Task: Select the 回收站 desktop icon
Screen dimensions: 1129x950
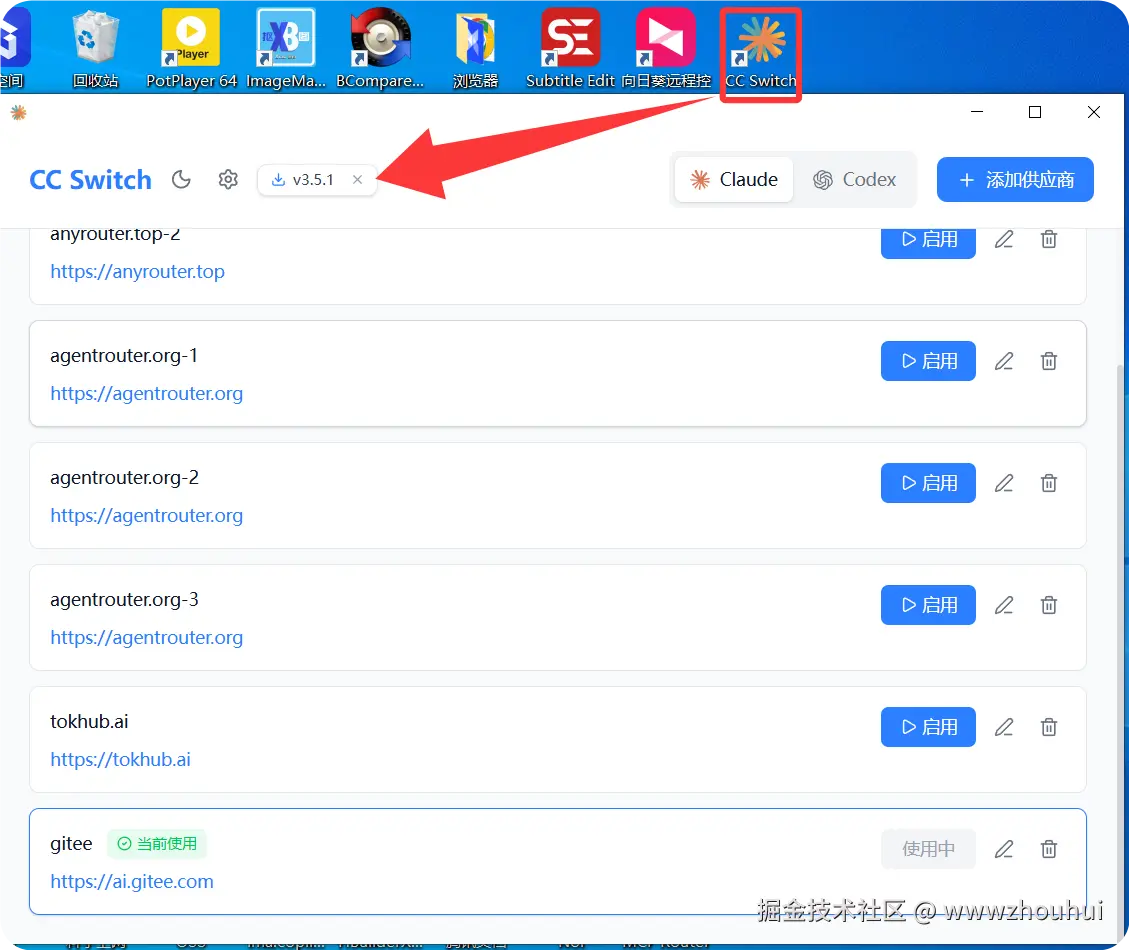Action: [x=95, y=48]
